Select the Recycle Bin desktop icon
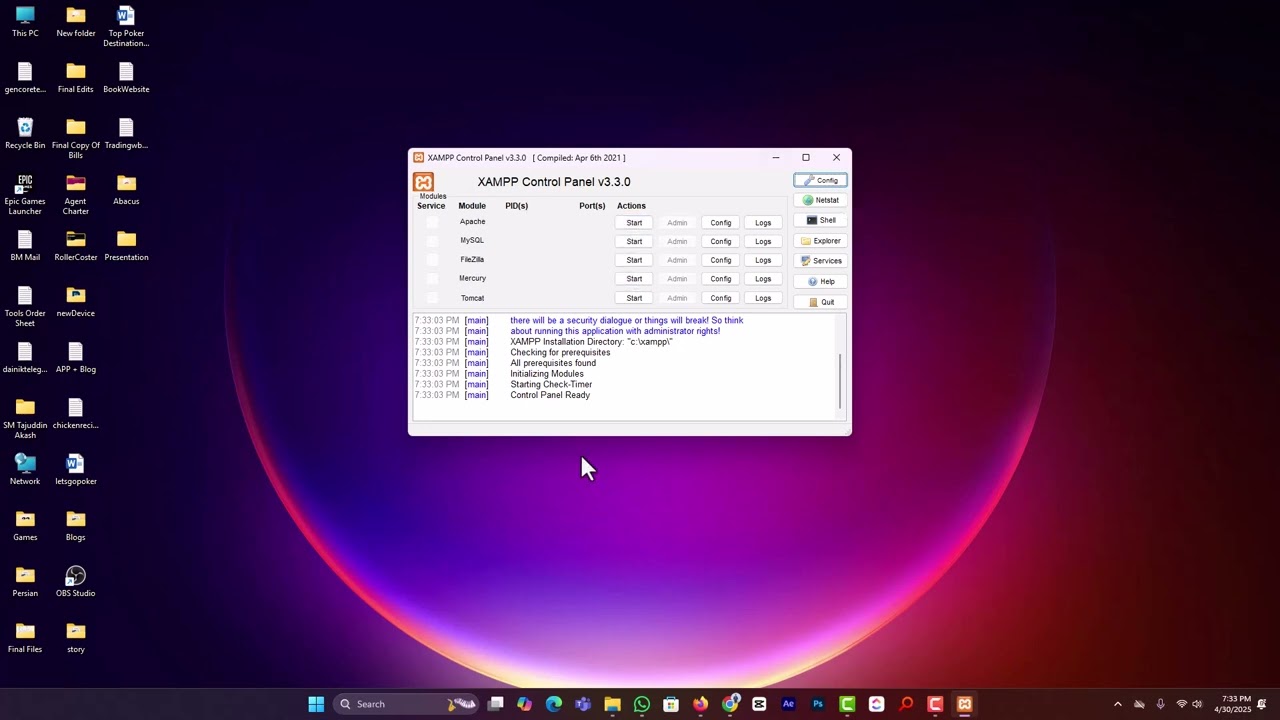 pos(25,134)
